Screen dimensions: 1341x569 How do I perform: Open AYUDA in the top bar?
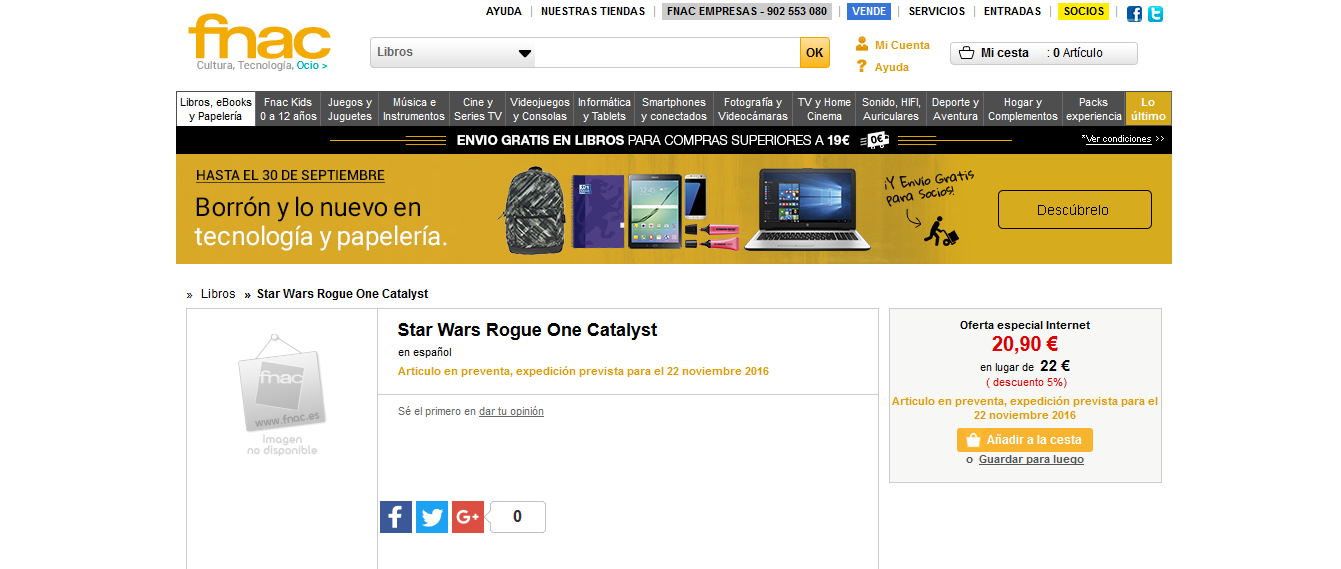point(504,11)
